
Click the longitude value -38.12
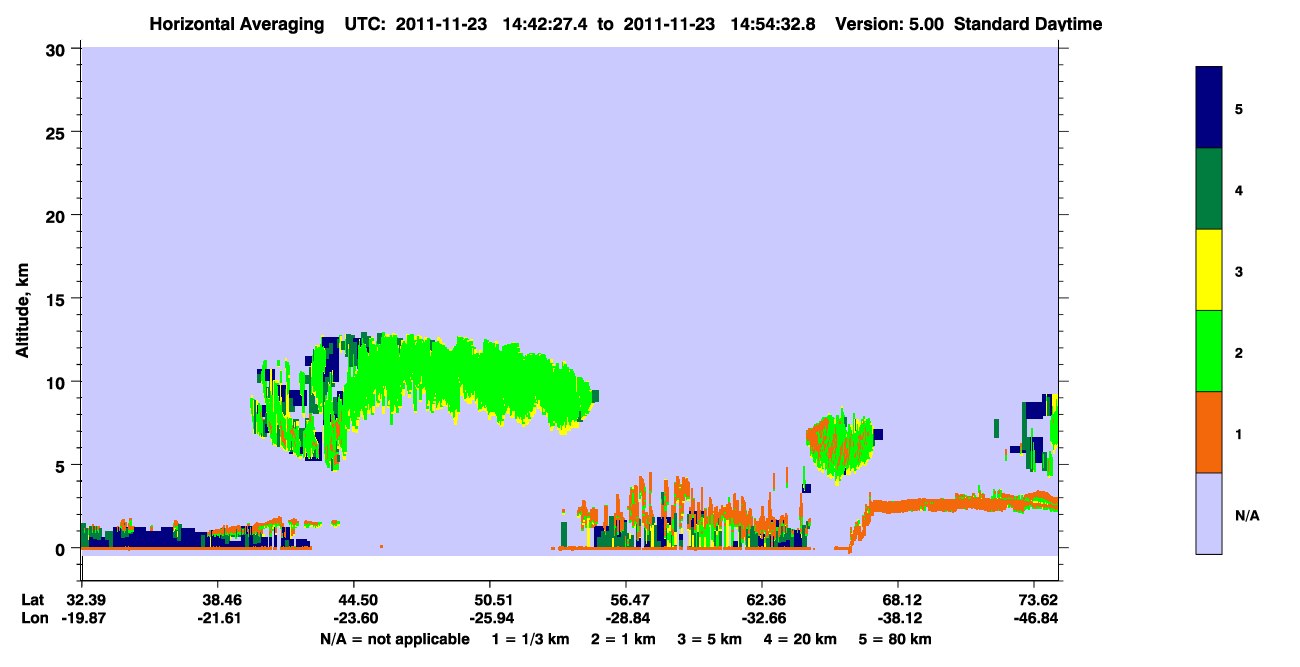pyautogui.click(x=898, y=618)
